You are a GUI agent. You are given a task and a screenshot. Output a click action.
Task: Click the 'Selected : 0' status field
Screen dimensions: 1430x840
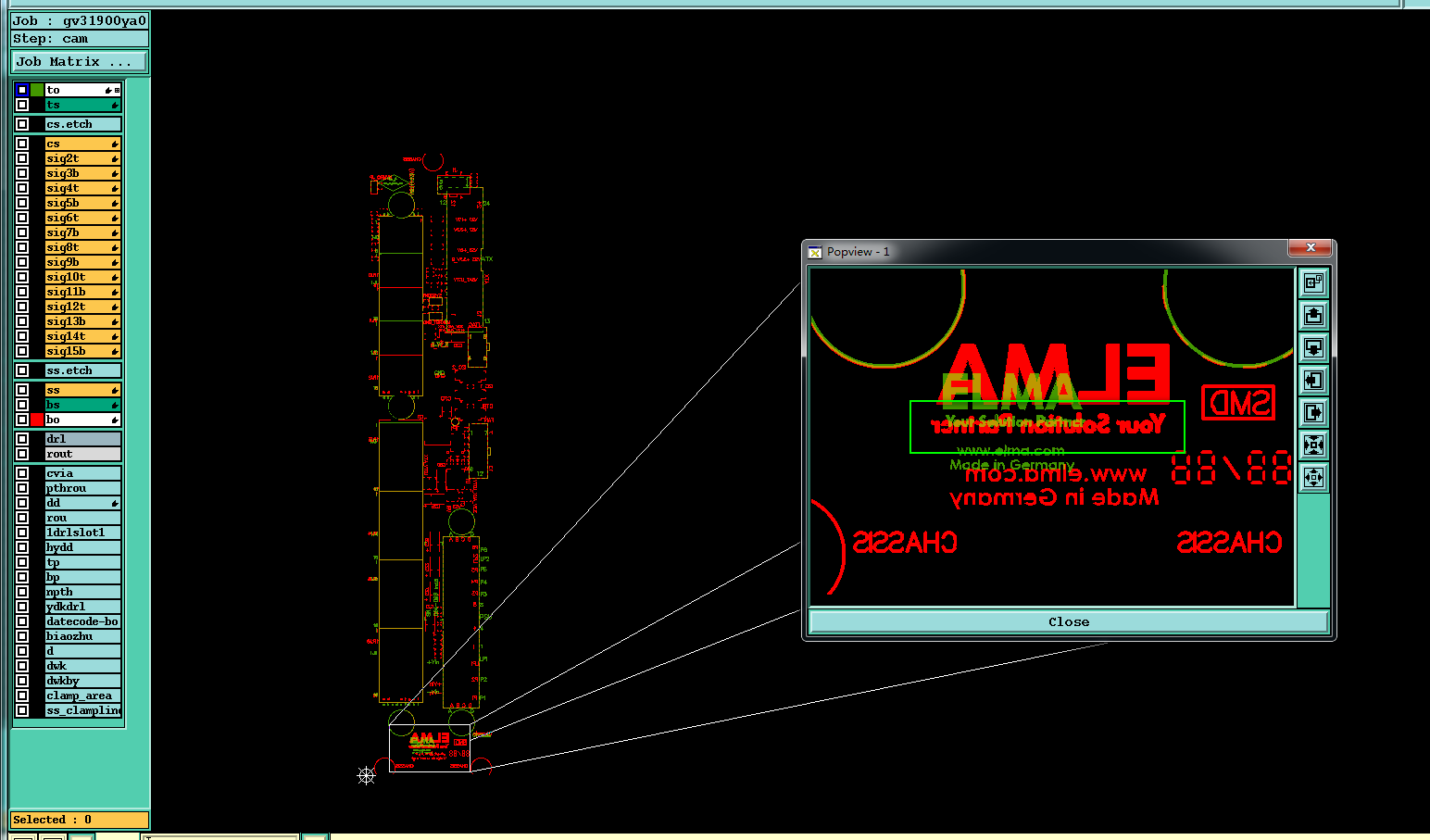tap(80, 820)
